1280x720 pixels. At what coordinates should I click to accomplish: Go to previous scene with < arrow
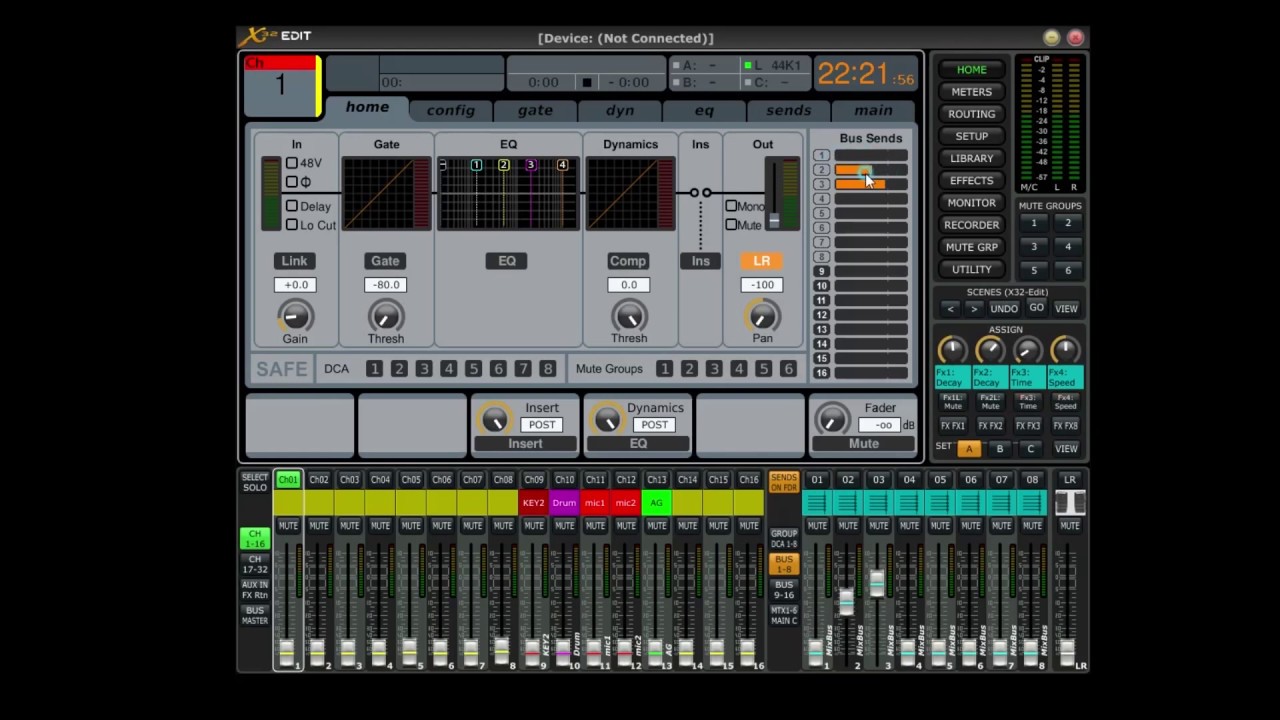[951, 308]
